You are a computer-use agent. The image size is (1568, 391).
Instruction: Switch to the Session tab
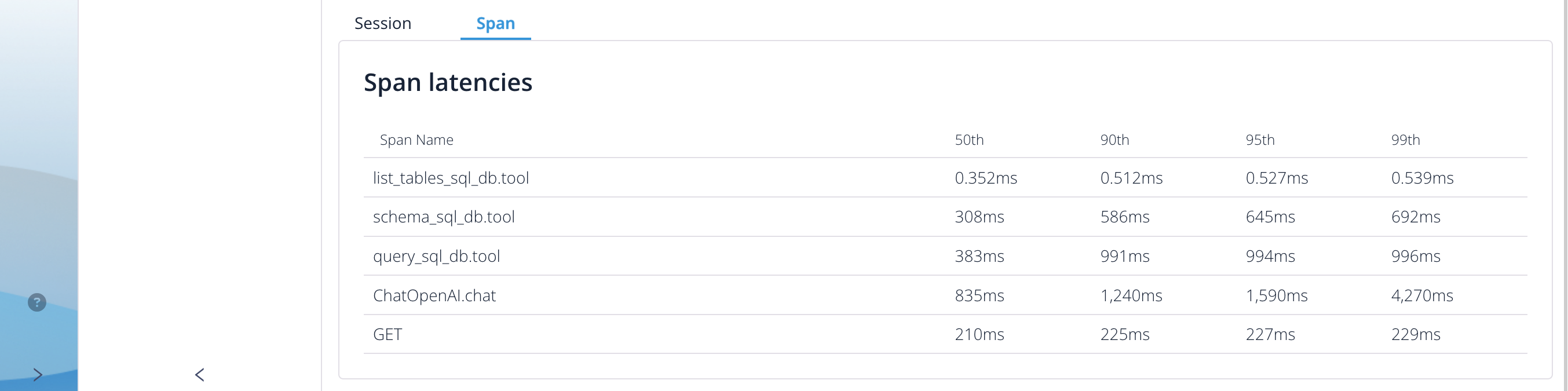383,23
